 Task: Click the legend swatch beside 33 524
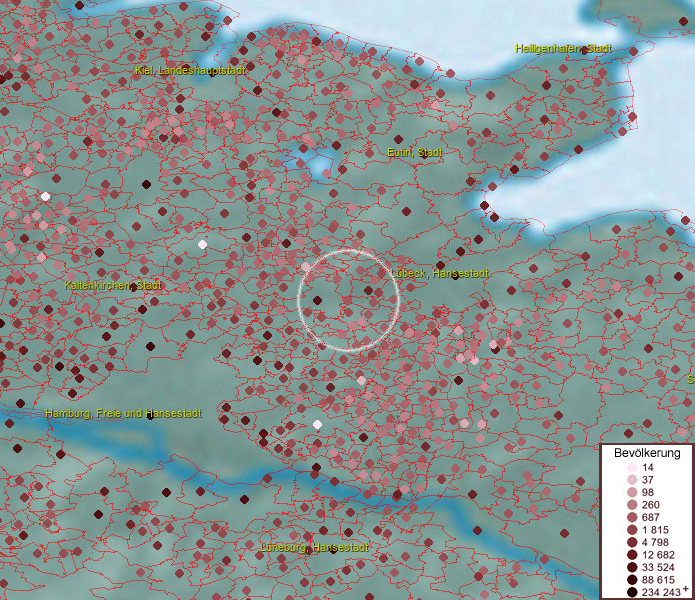tap(632, 567)
